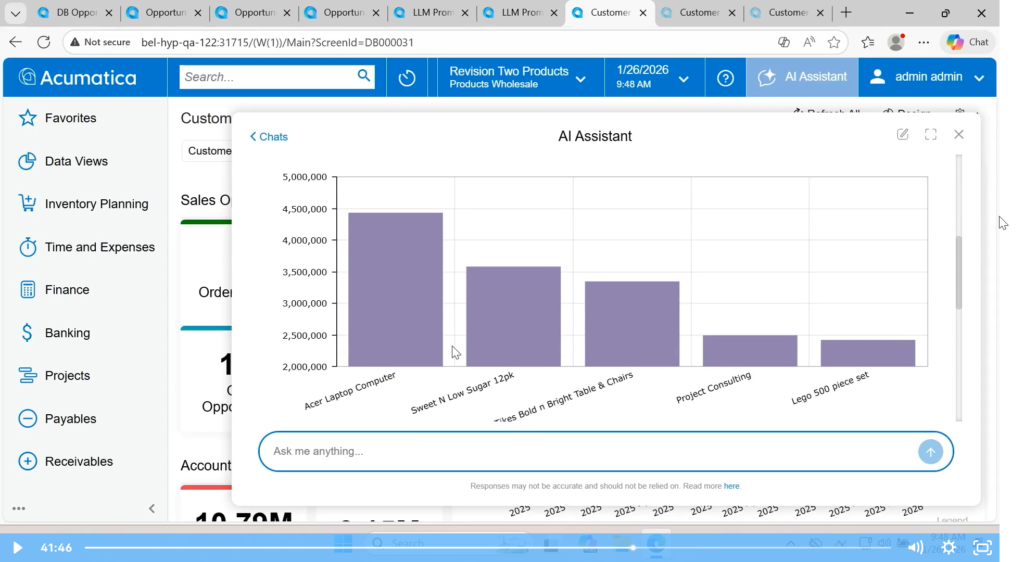Image resolution: width=1024 pixels, height=562 pixels.
Task: Open the recent history clock icon
Action: pos(407,78)
